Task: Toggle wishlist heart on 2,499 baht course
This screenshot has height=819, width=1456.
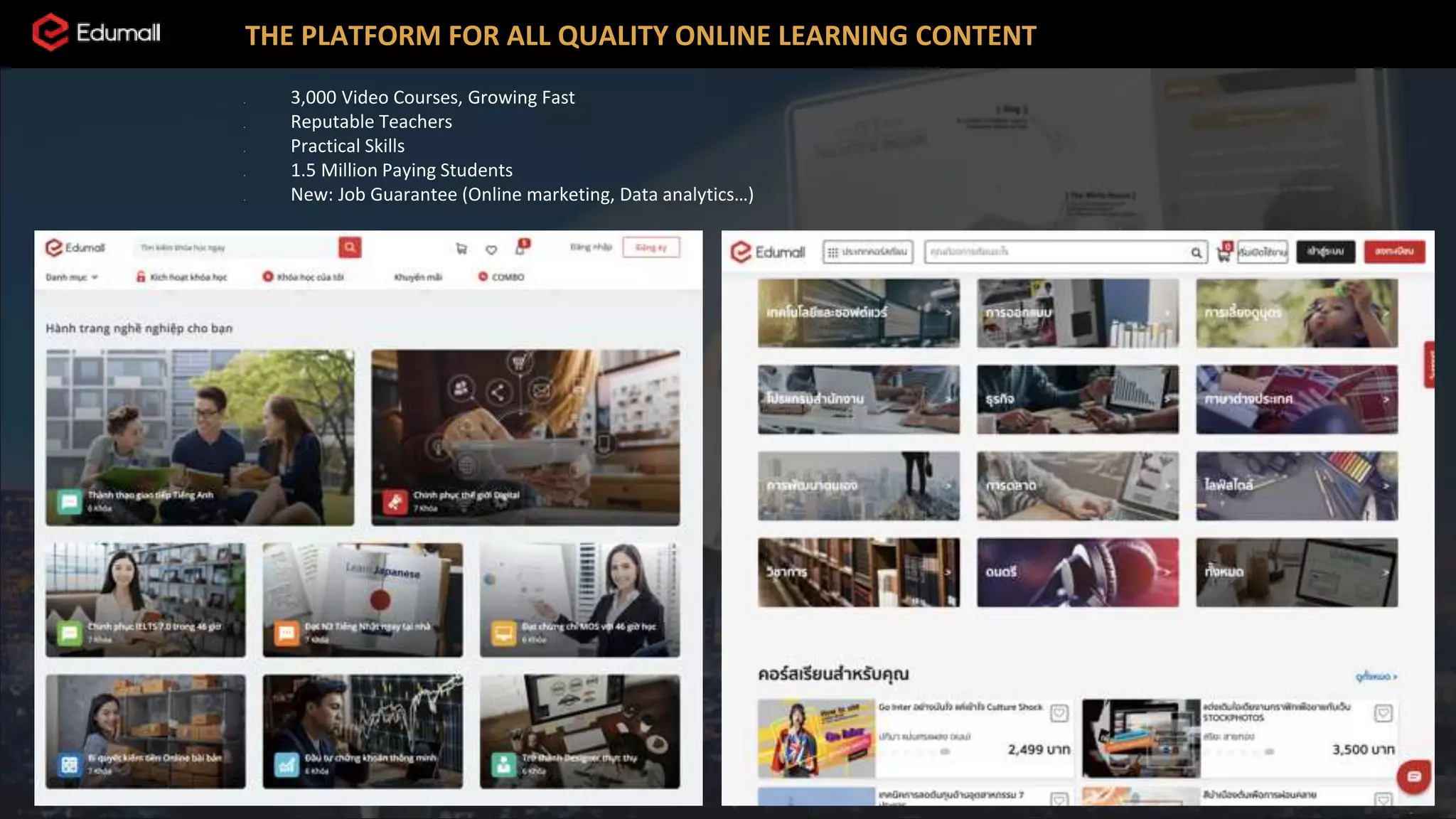Action: coord(1059,713)
